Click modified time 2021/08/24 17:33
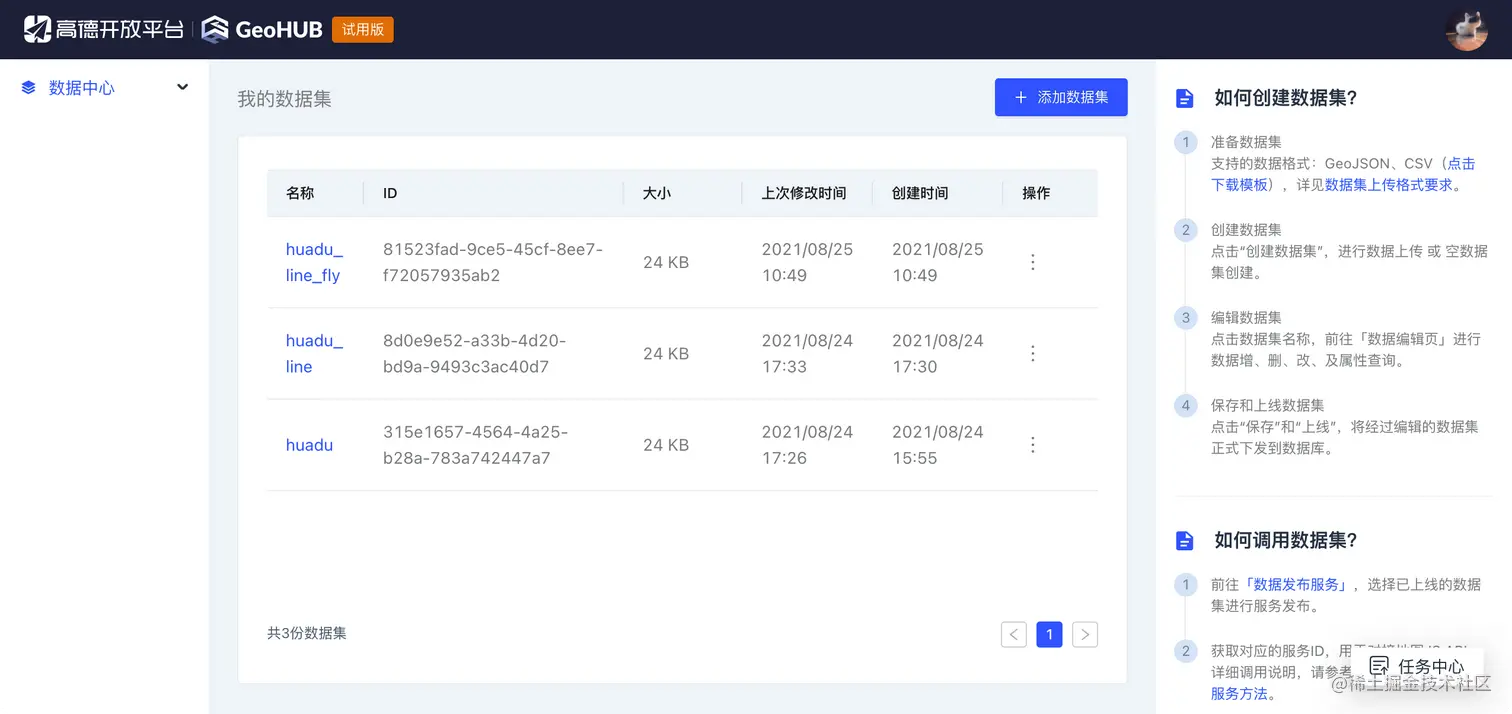This screenshot has width=1512, height=714. click(808, 353)
